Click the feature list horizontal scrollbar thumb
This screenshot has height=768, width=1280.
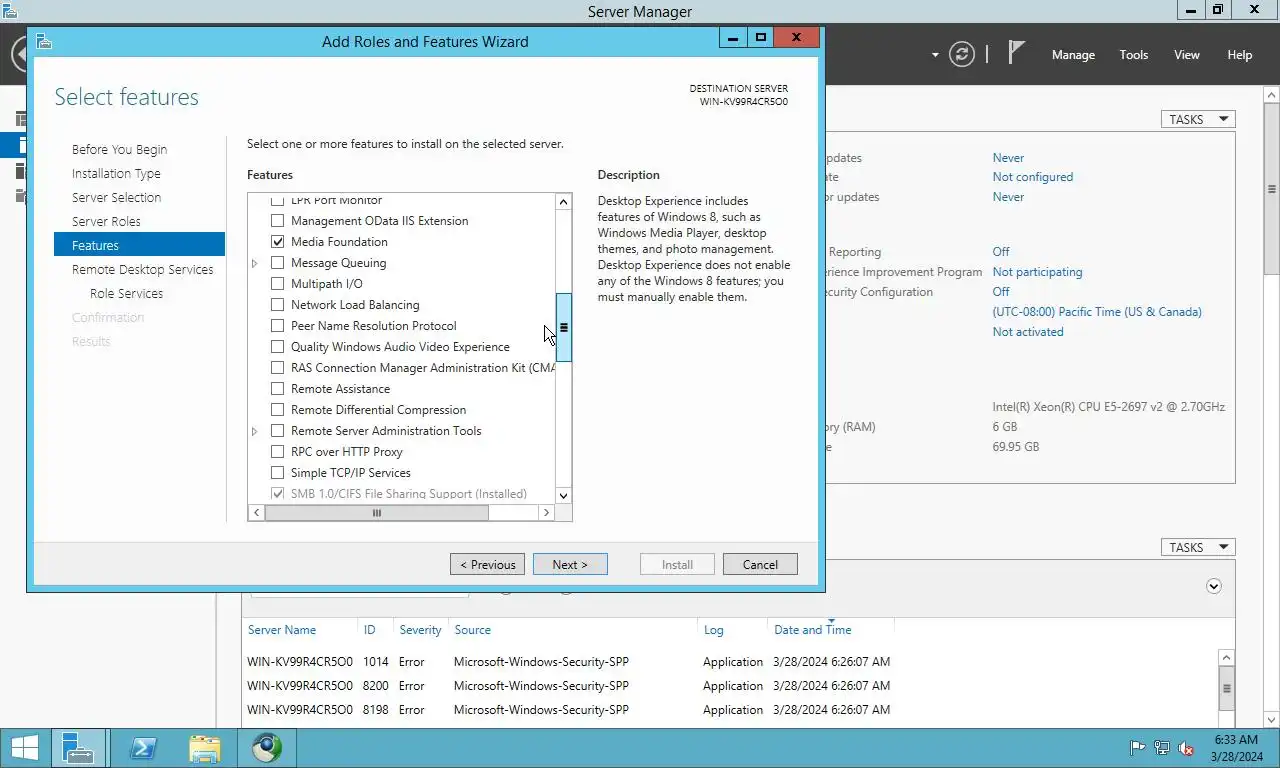click(x=376, y=513)
